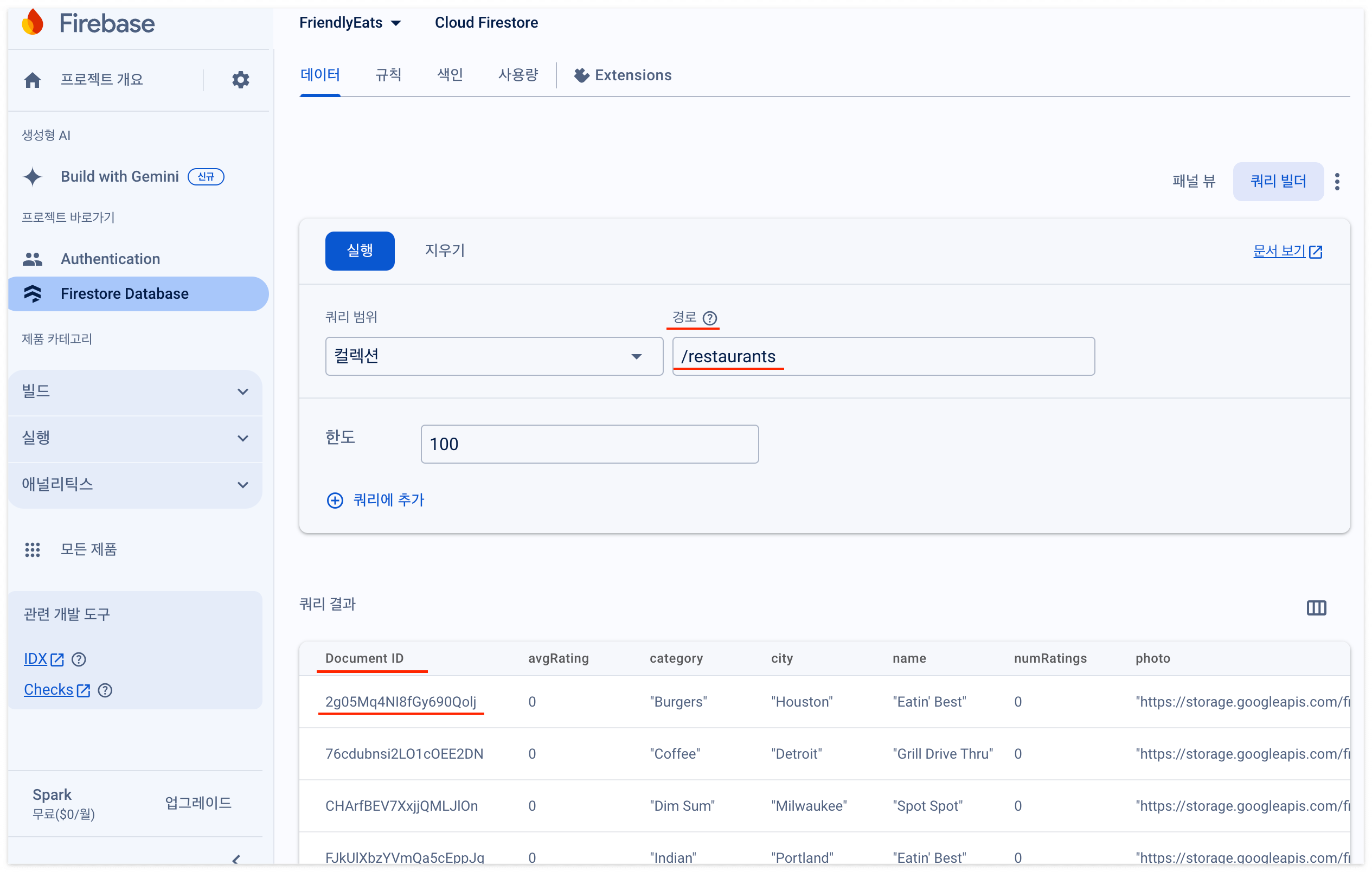This screenshot has width=1372, height=872.
Task: Collapse the sidebar with bottom chevron
Action: 236,859
